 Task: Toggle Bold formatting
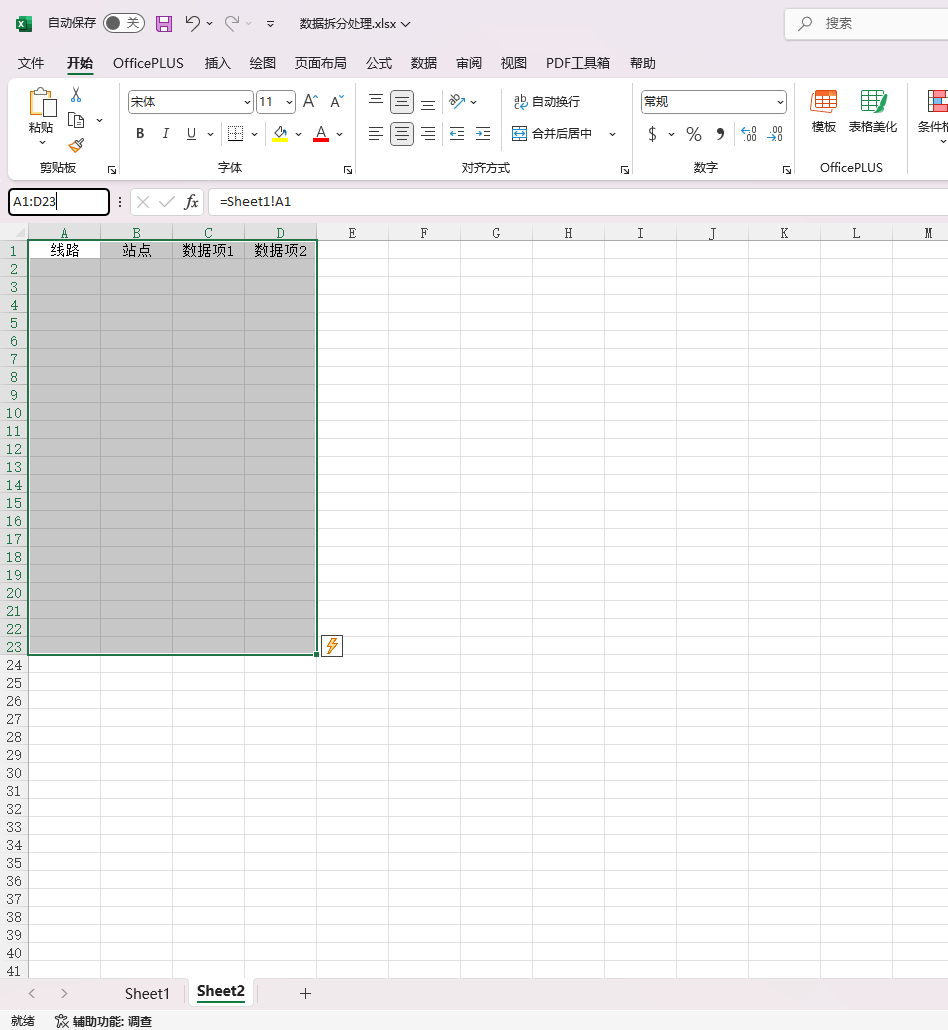click(x=140, y=134)
